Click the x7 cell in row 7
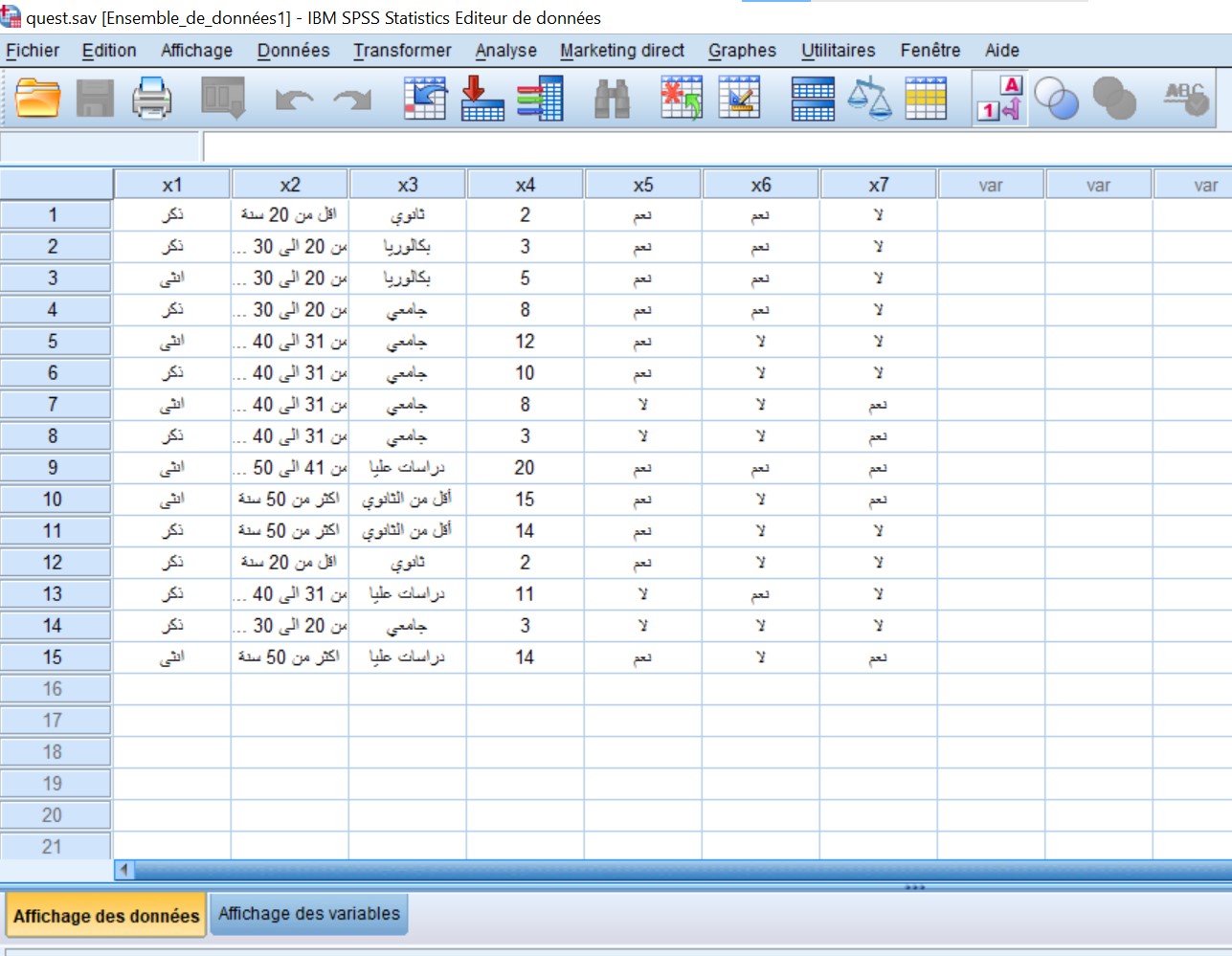The image size is (1232, 956). pyautogui.click(x=879, y=405)
